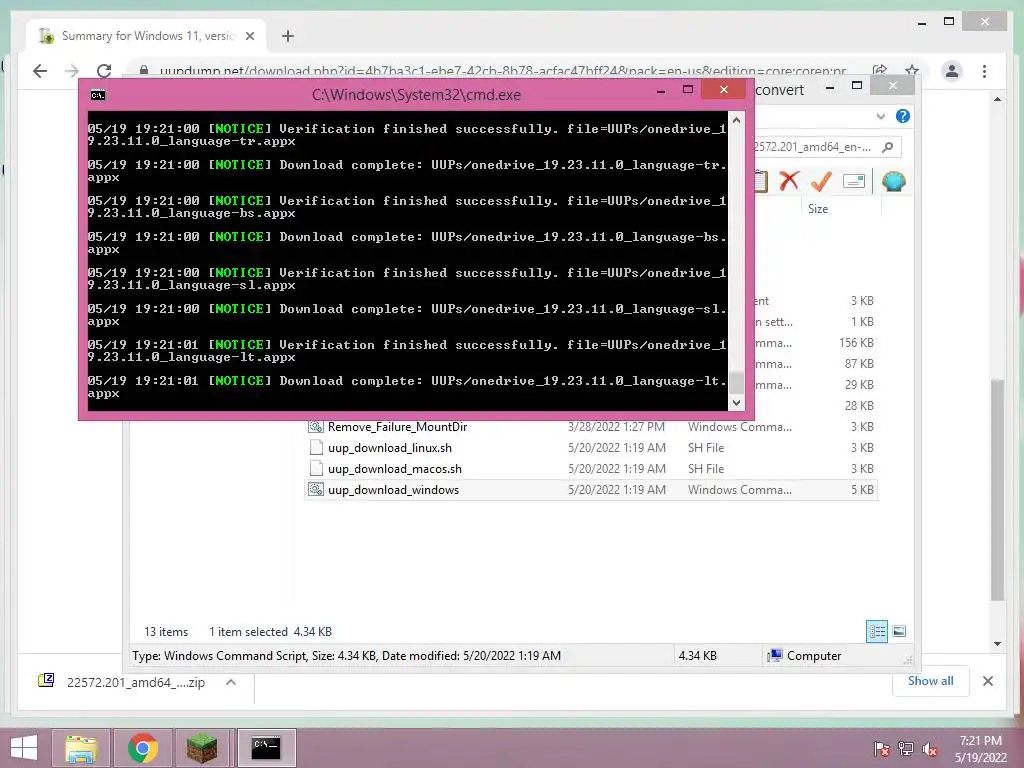Expand the Explorer ribbon chevron
This screenshot has width=1024, height=768.
(880, 116)
